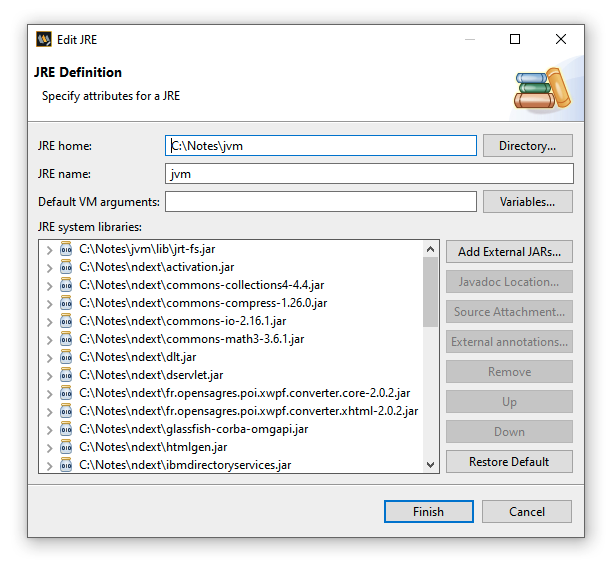This screenshot has width=613, height=565.
Task: Expand commons-math3-3.6.1.jar tree arrow
Action: (x=49, y=339)
